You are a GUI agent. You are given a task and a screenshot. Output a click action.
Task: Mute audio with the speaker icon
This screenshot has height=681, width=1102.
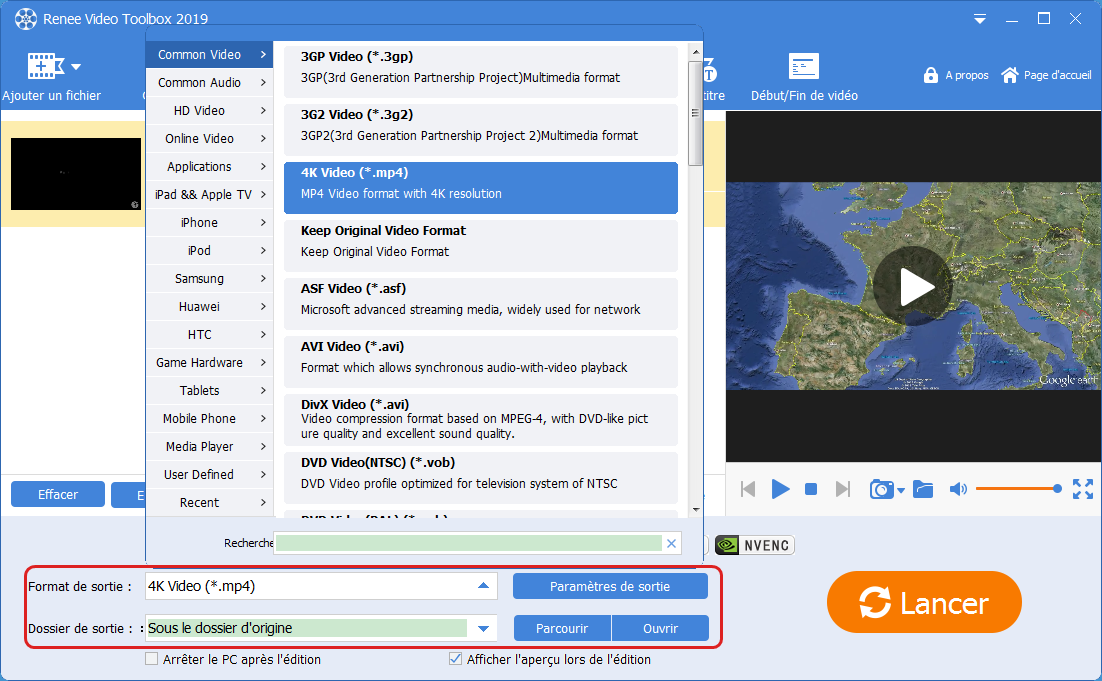coord(958,489)
